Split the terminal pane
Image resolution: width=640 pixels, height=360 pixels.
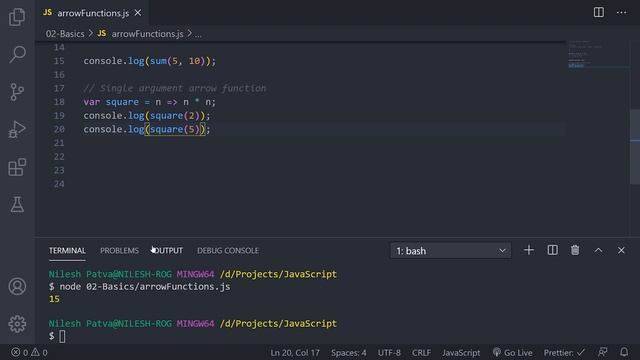552,250
